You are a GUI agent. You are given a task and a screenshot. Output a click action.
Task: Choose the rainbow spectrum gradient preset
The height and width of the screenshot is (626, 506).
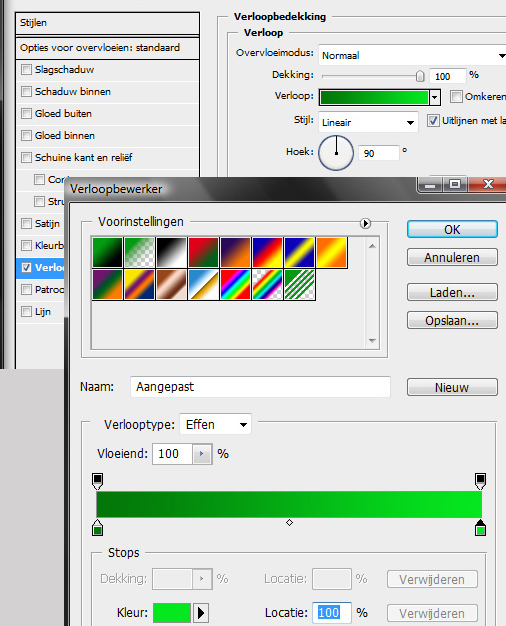coord(235,284)
